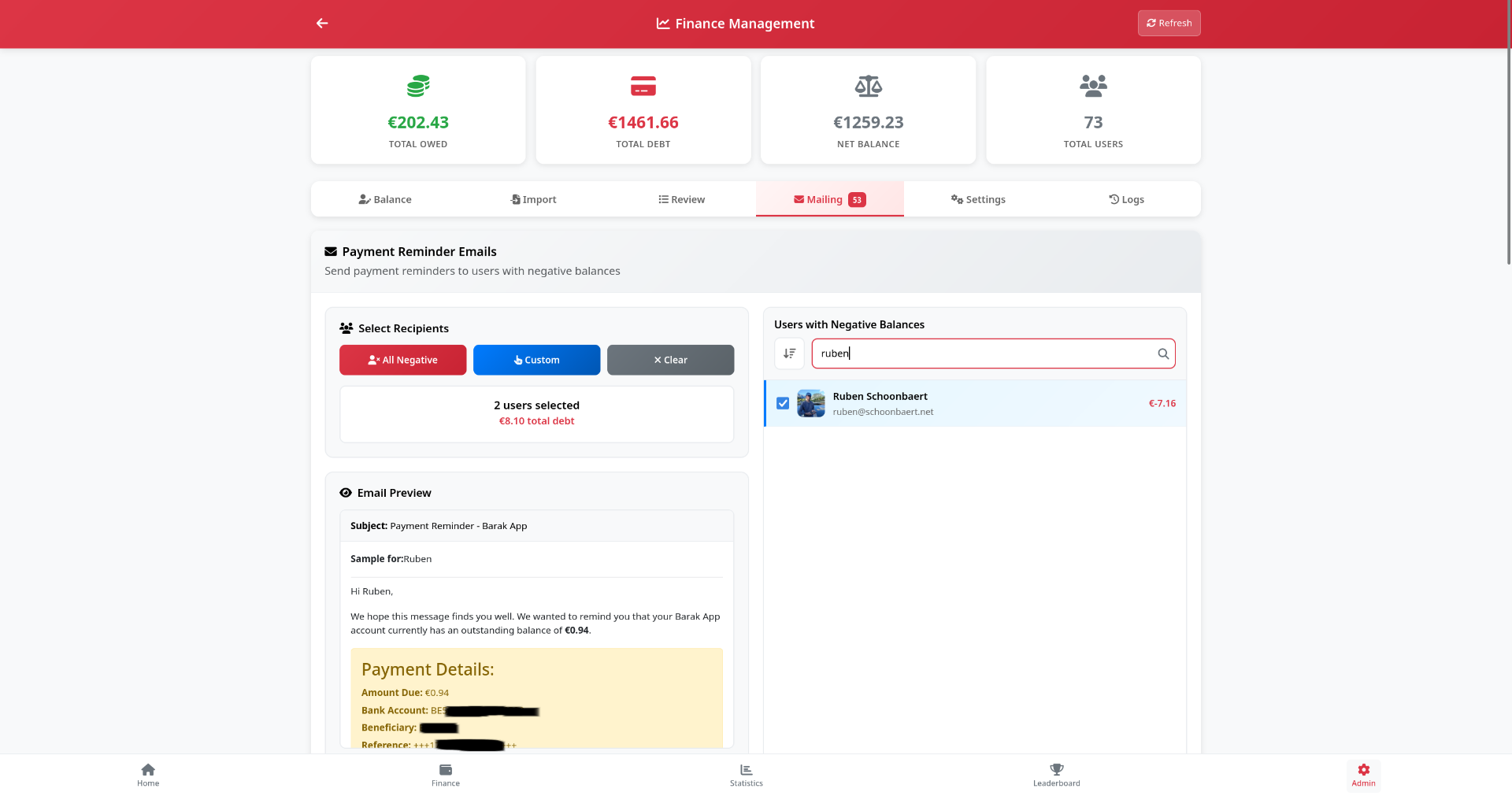Screen dimensions: 1512x796
Task: Clear the selected recipients
Action: (670, 361)
